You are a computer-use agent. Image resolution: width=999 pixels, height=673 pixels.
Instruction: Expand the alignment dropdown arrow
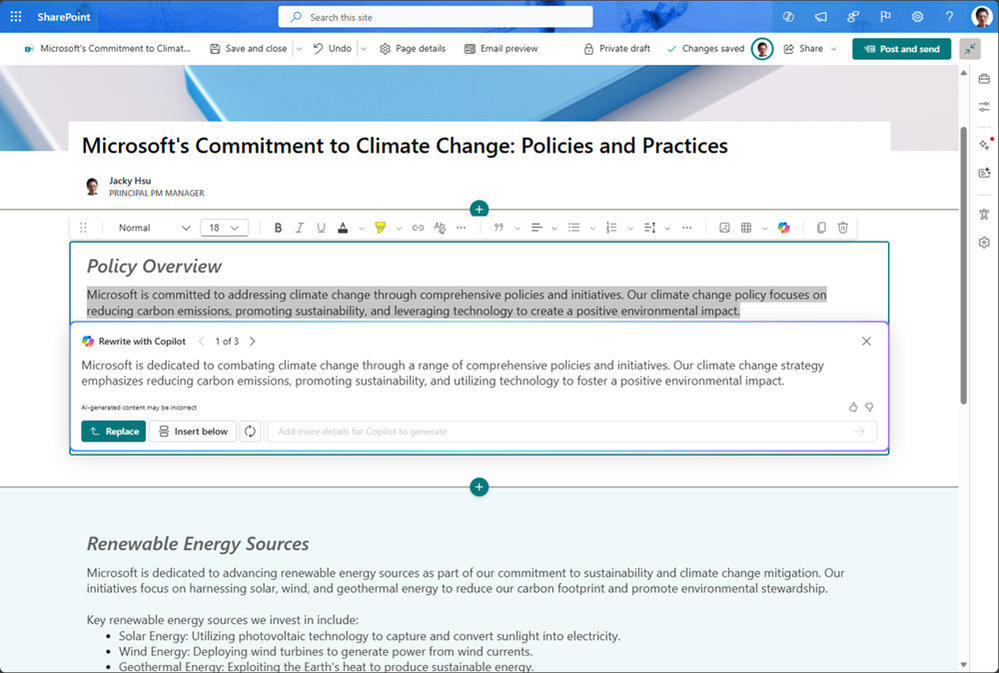tap(554, 228)
